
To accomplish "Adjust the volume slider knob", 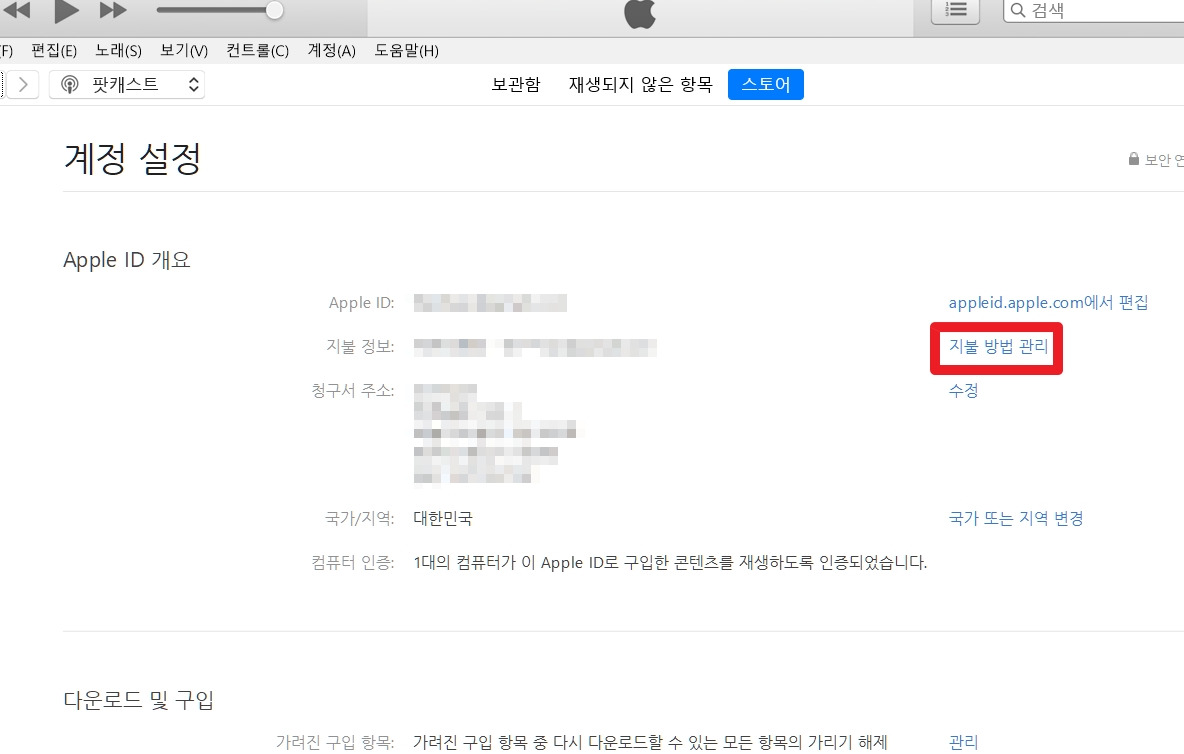I will 275,11.
